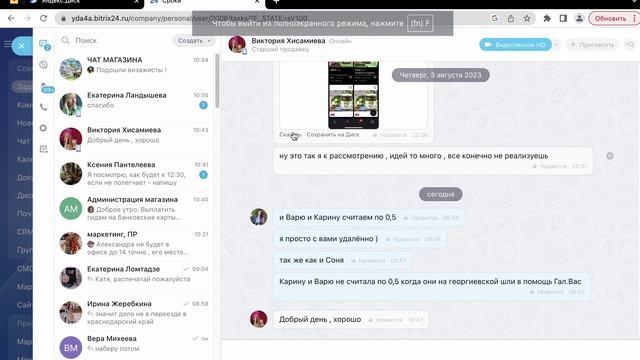The width and height of the screenshot is (640, 360).
Task: Open the chats icon in messenger sidebar
Action: pos(44,44)
